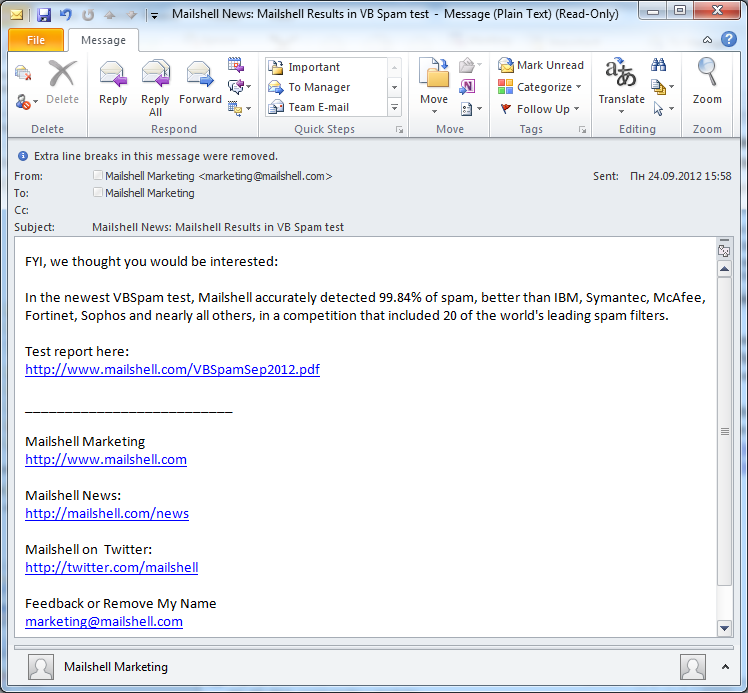748x693 pixels.
Task: Save the message with the floppy disk icon
Action: 43,15
